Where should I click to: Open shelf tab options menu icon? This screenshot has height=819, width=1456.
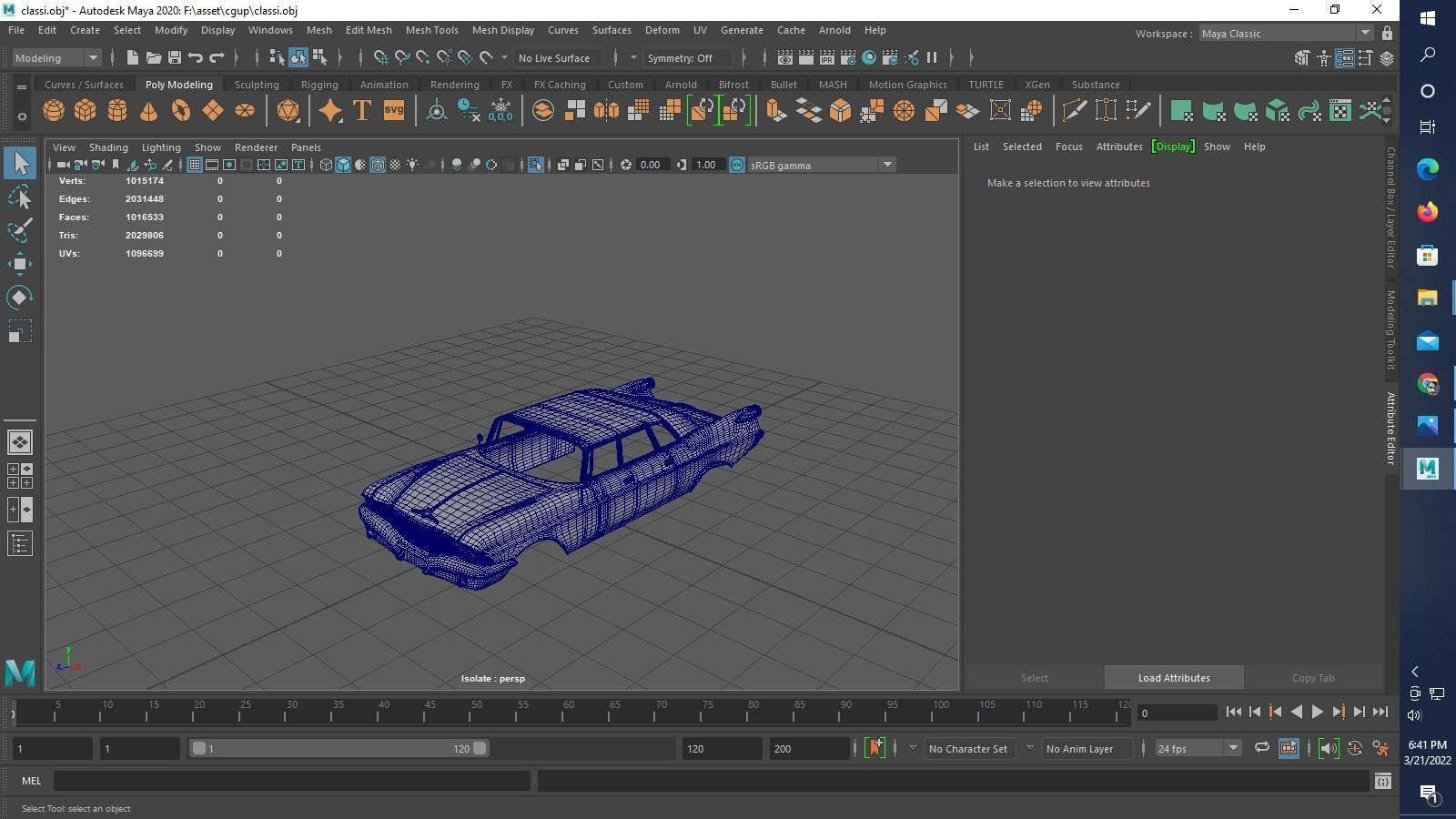pos(21,116)
